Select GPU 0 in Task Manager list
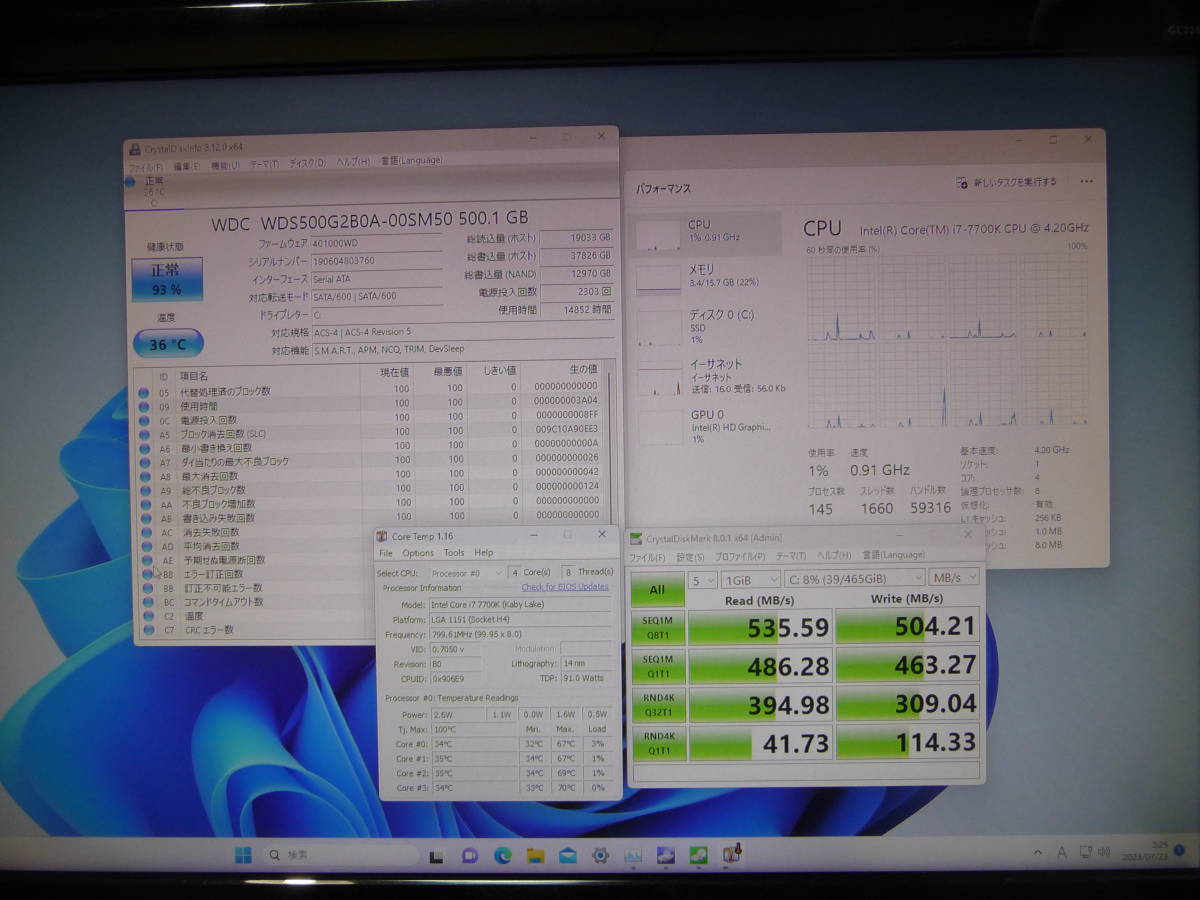This screenshot has width=1200, height=900. click(705, 426)
